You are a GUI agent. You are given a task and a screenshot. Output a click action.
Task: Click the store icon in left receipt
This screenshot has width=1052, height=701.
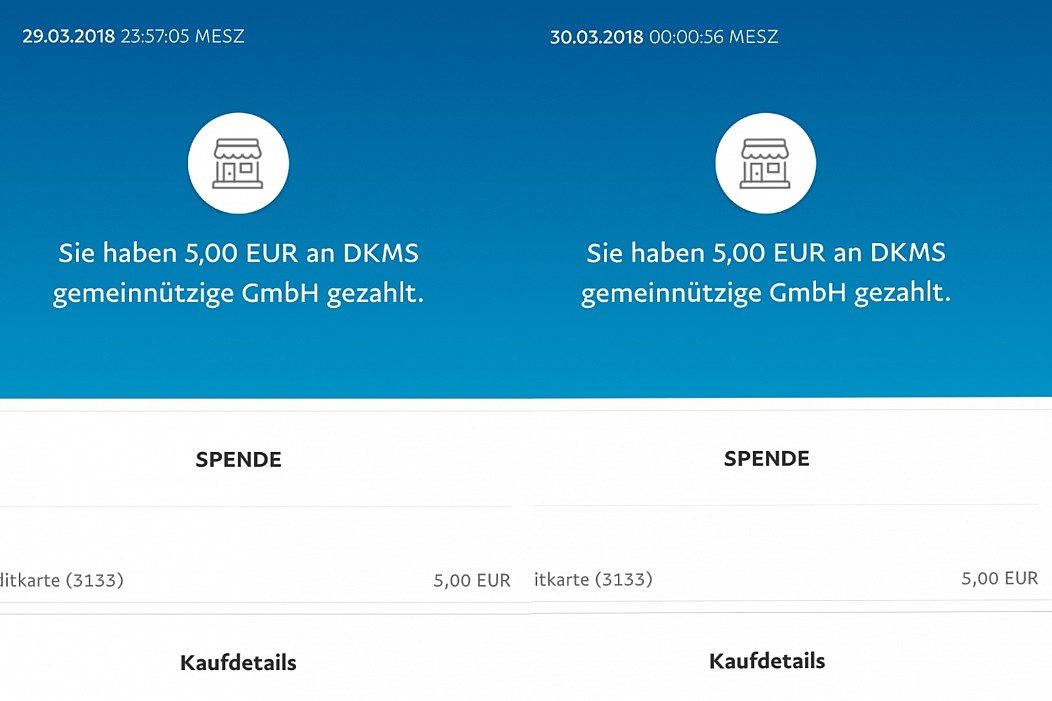click(x=238, y=163)
